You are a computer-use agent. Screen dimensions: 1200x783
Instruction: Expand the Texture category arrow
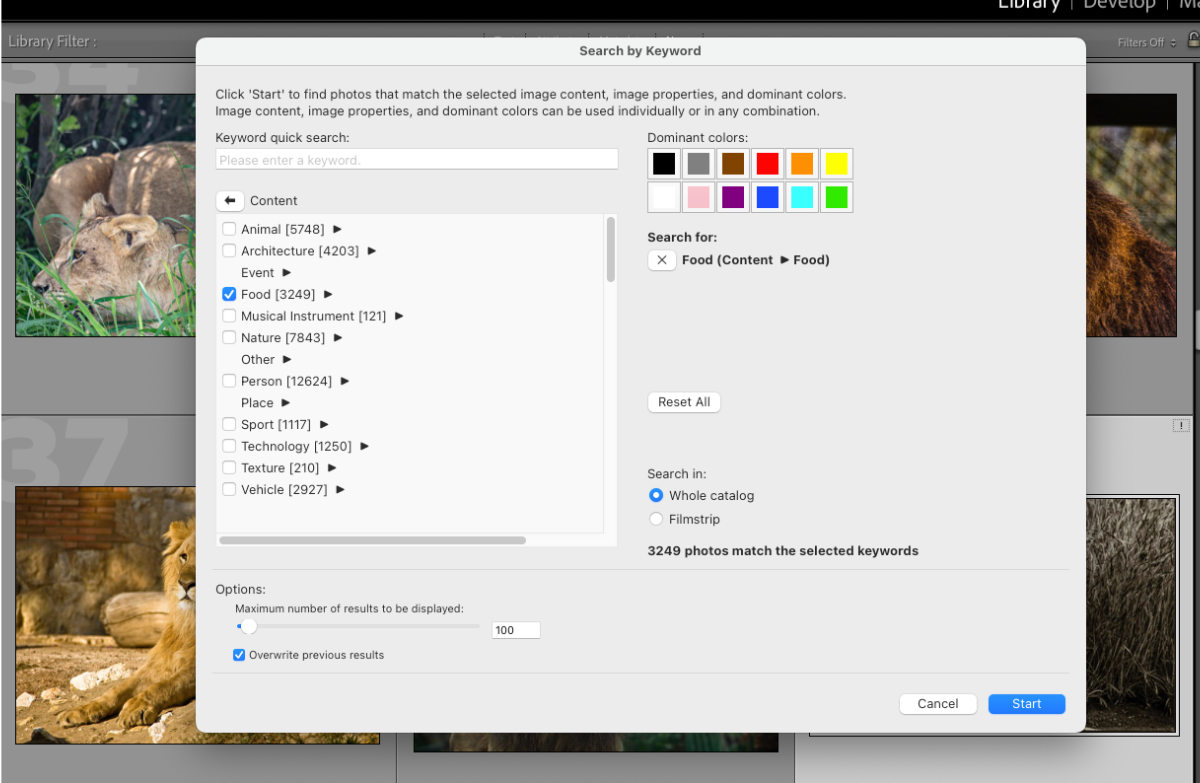(x=332, y=468)
